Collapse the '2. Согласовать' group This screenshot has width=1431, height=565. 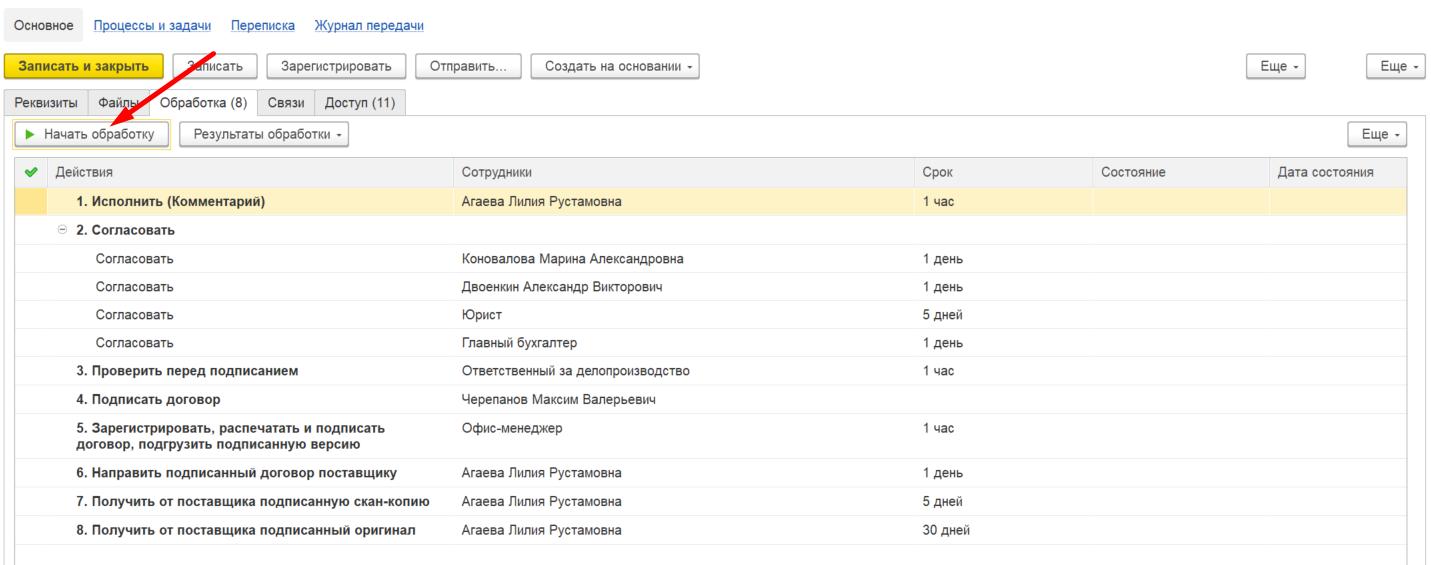click(63, 230)
